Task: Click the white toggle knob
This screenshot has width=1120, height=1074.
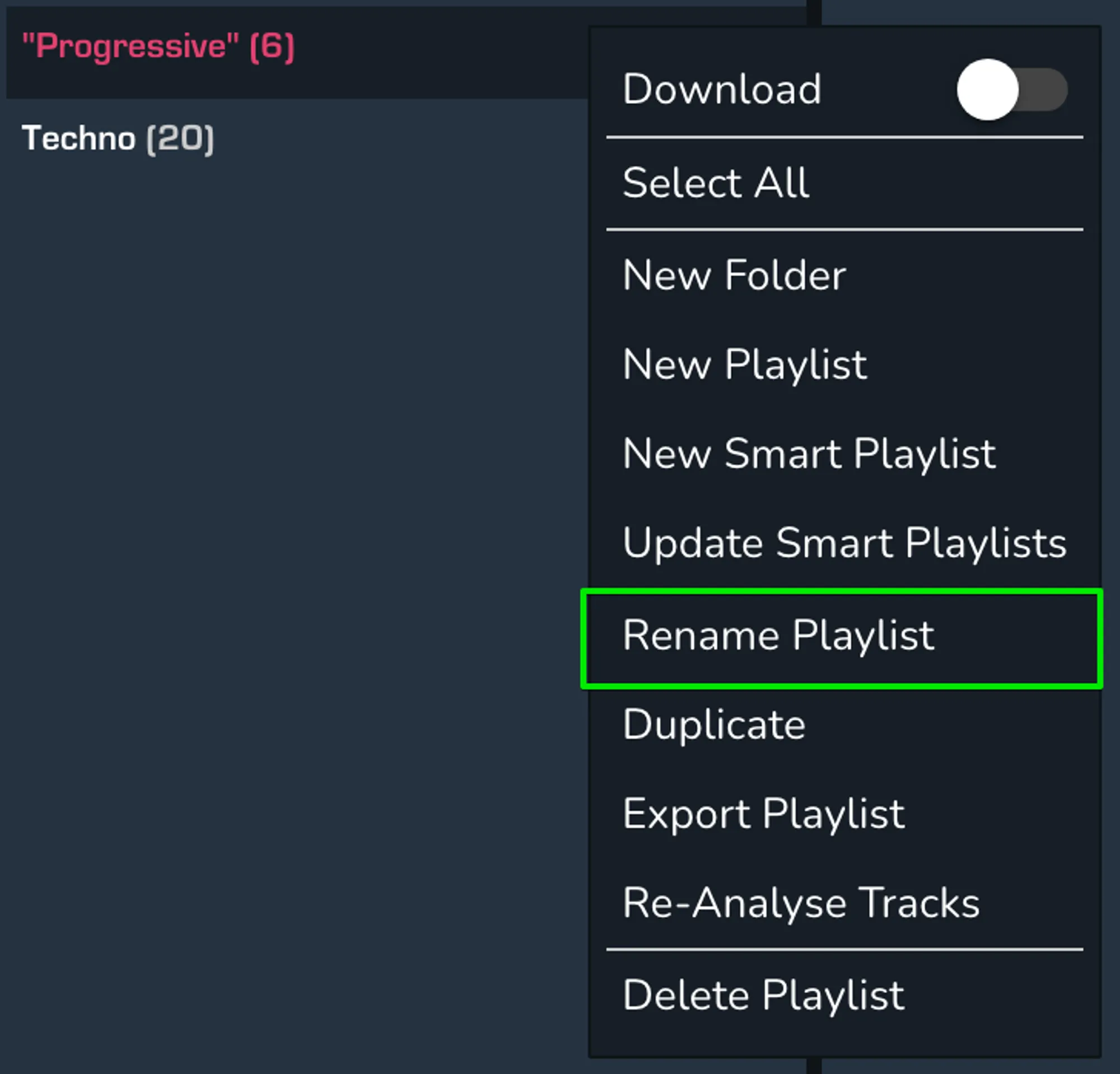Action: (987, 88)
